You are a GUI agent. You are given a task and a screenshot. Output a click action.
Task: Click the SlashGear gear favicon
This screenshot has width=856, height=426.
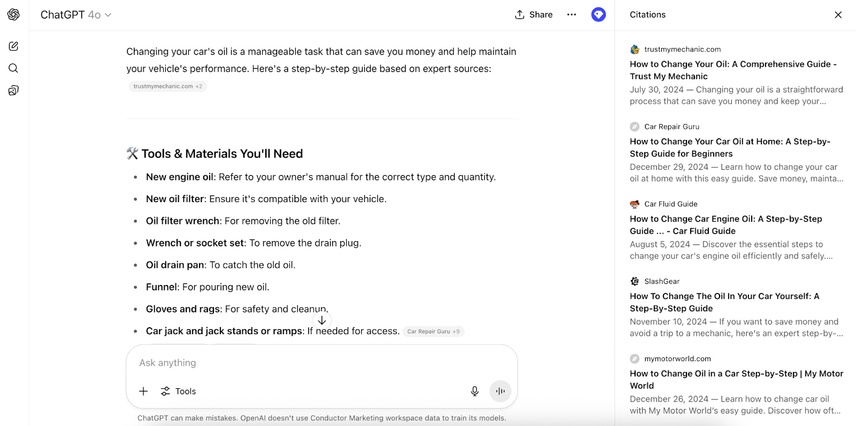click(x=634, y=281)
